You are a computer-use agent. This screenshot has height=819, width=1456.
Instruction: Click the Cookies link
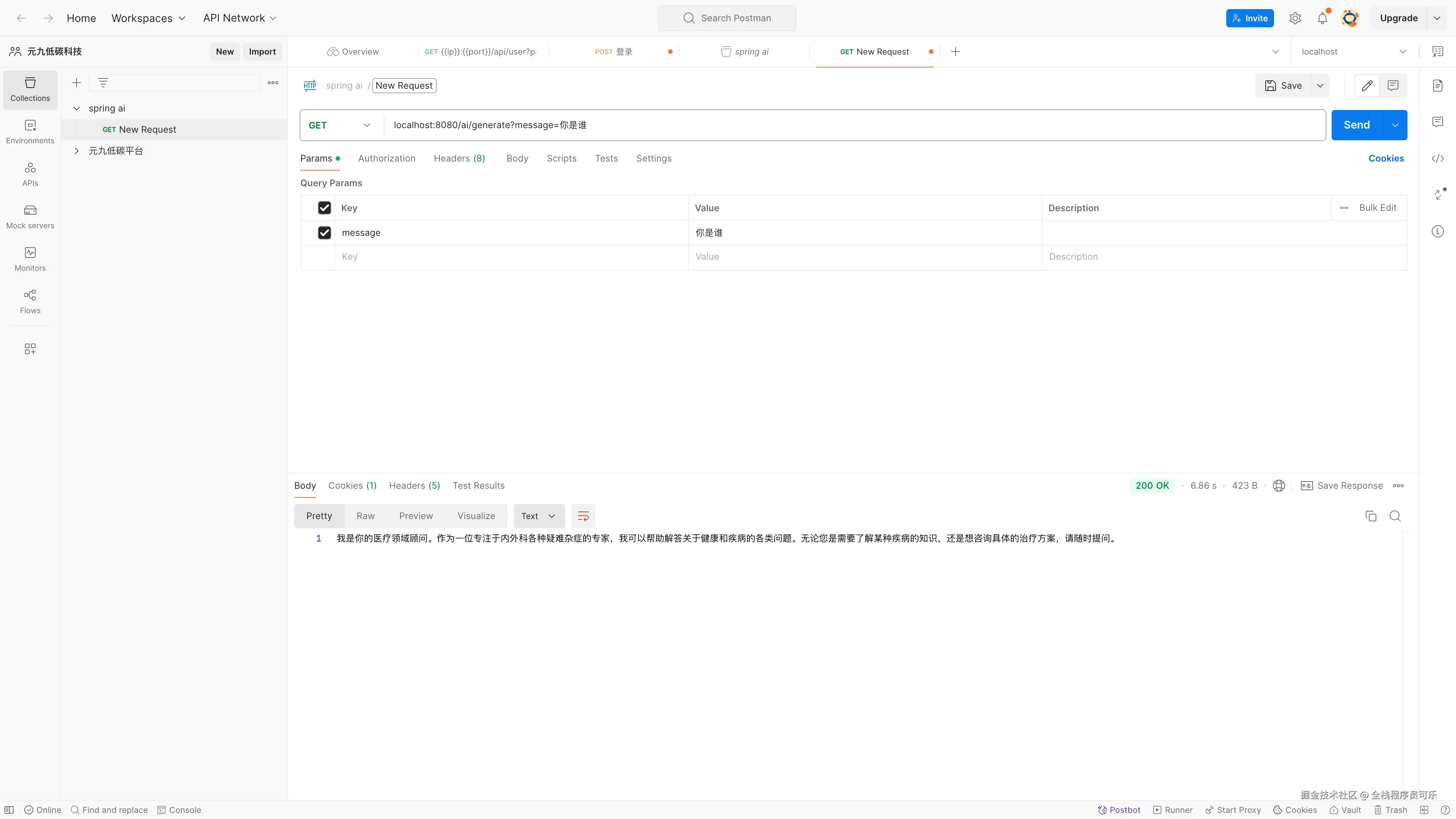point(1386,158)
